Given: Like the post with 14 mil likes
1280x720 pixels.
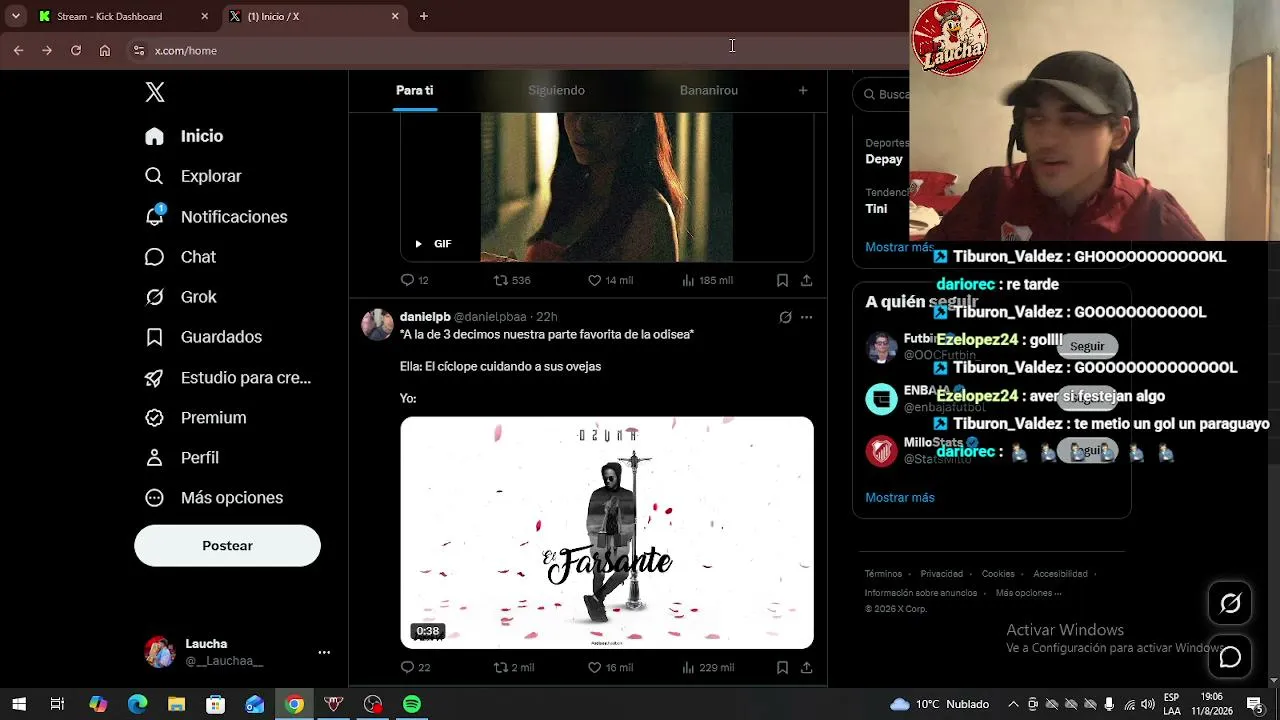Looking at the screenshot, I should (x=610, y=280).
